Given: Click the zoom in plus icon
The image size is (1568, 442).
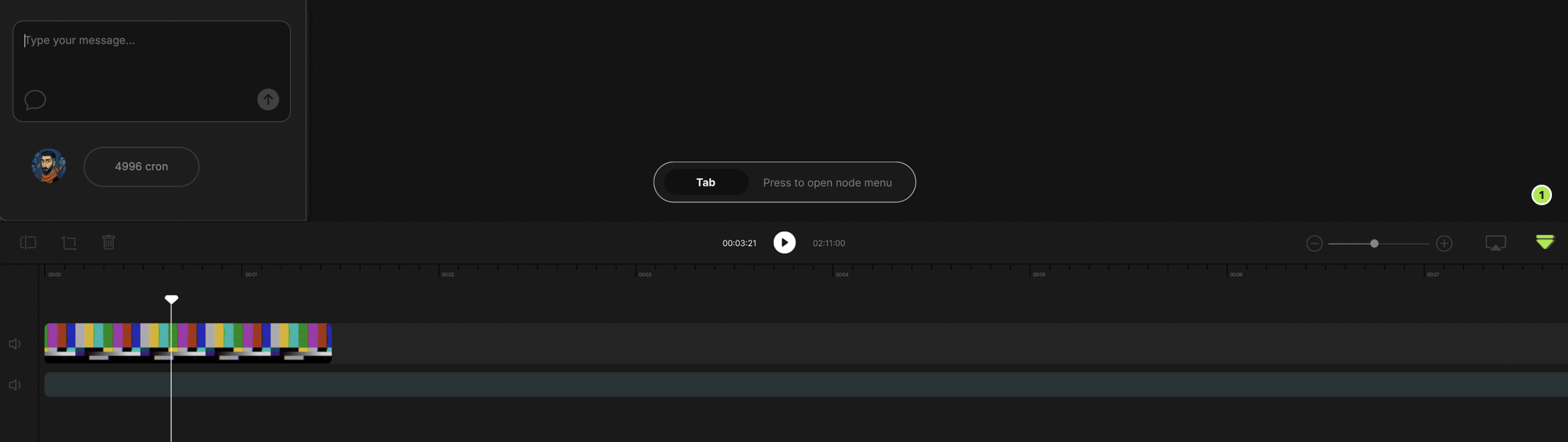Looking at the screenshot, I should tap(1444, 244).
